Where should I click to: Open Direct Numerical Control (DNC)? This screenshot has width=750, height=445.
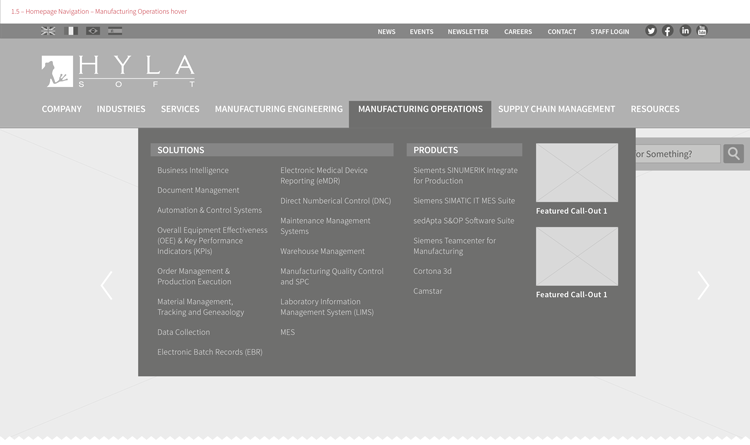(x=335, y=201)
